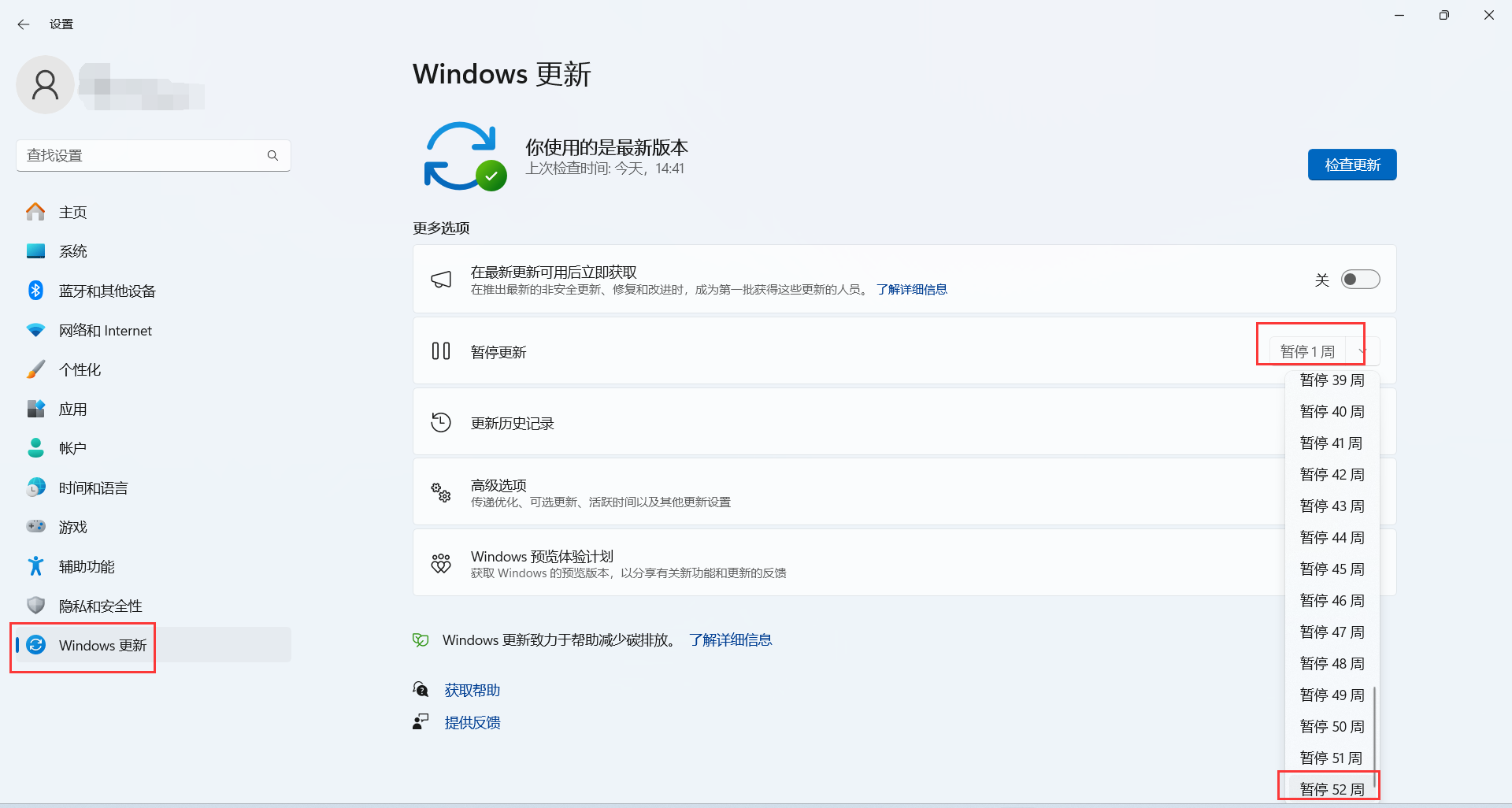Screen dimensions: 1512x808
Task: Select 暂停 47 周 entry
Action: tap(1332, 632)
